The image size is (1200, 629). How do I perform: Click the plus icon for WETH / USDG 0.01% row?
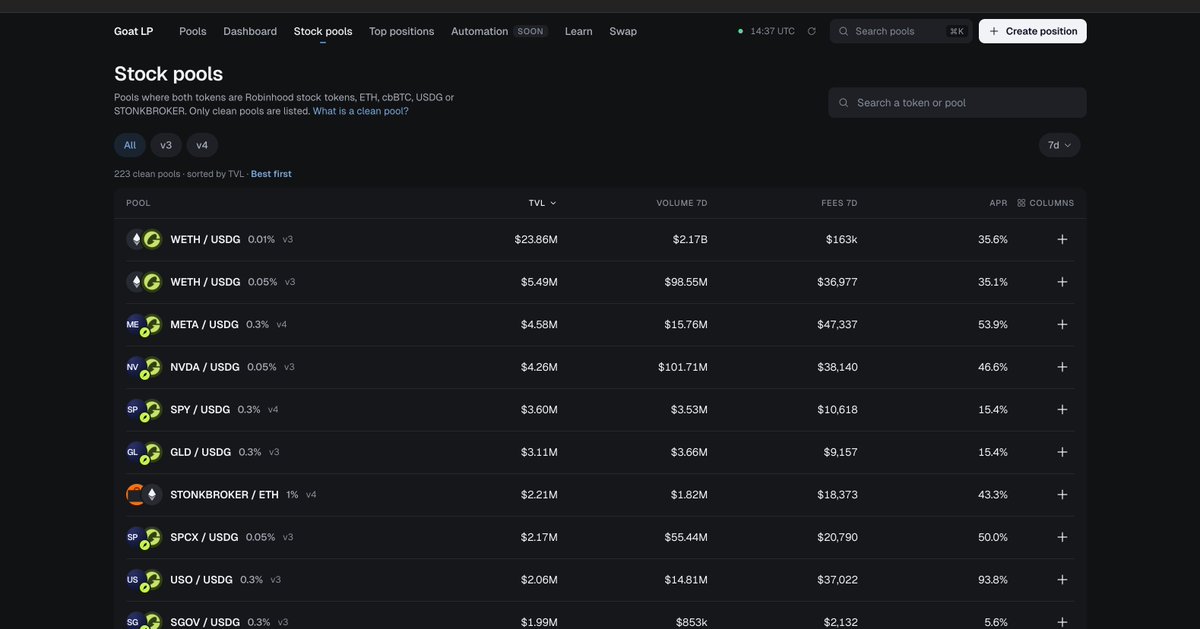coord(1062,240)
